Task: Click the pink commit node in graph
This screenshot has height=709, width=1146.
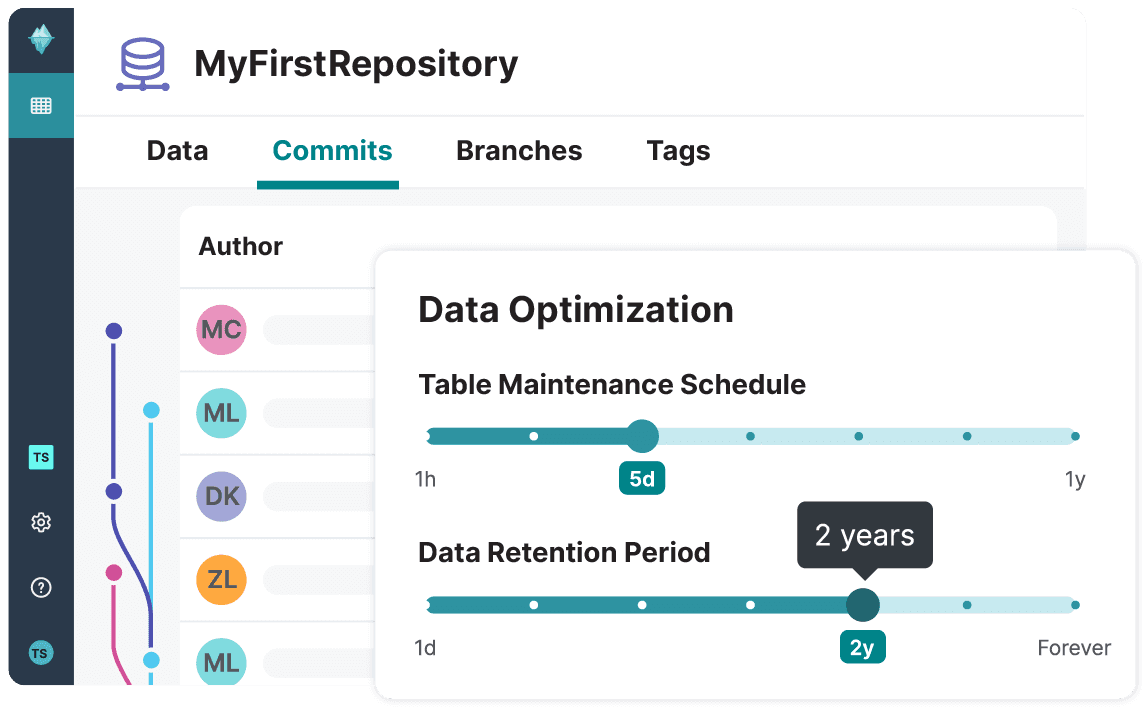Action: (114, 573)
